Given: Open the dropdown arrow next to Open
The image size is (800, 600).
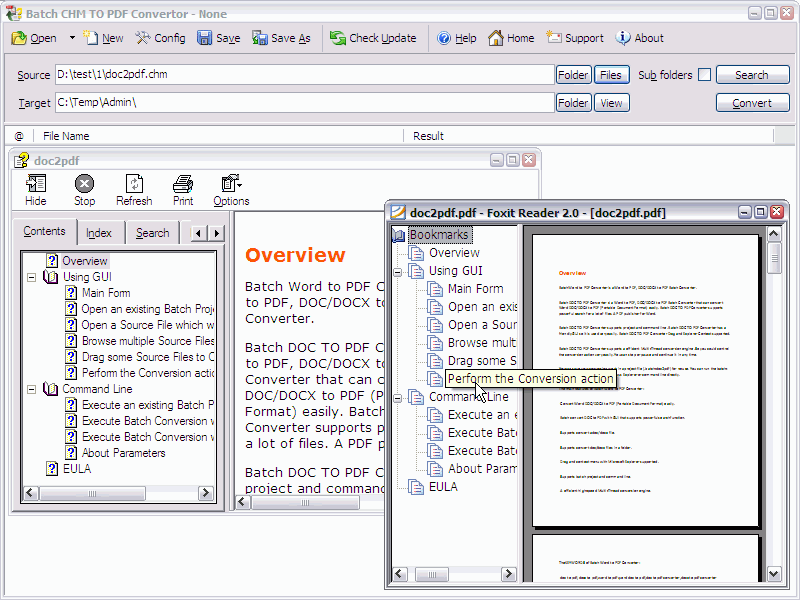Looking at the screenshot, I should pos(72,38).
